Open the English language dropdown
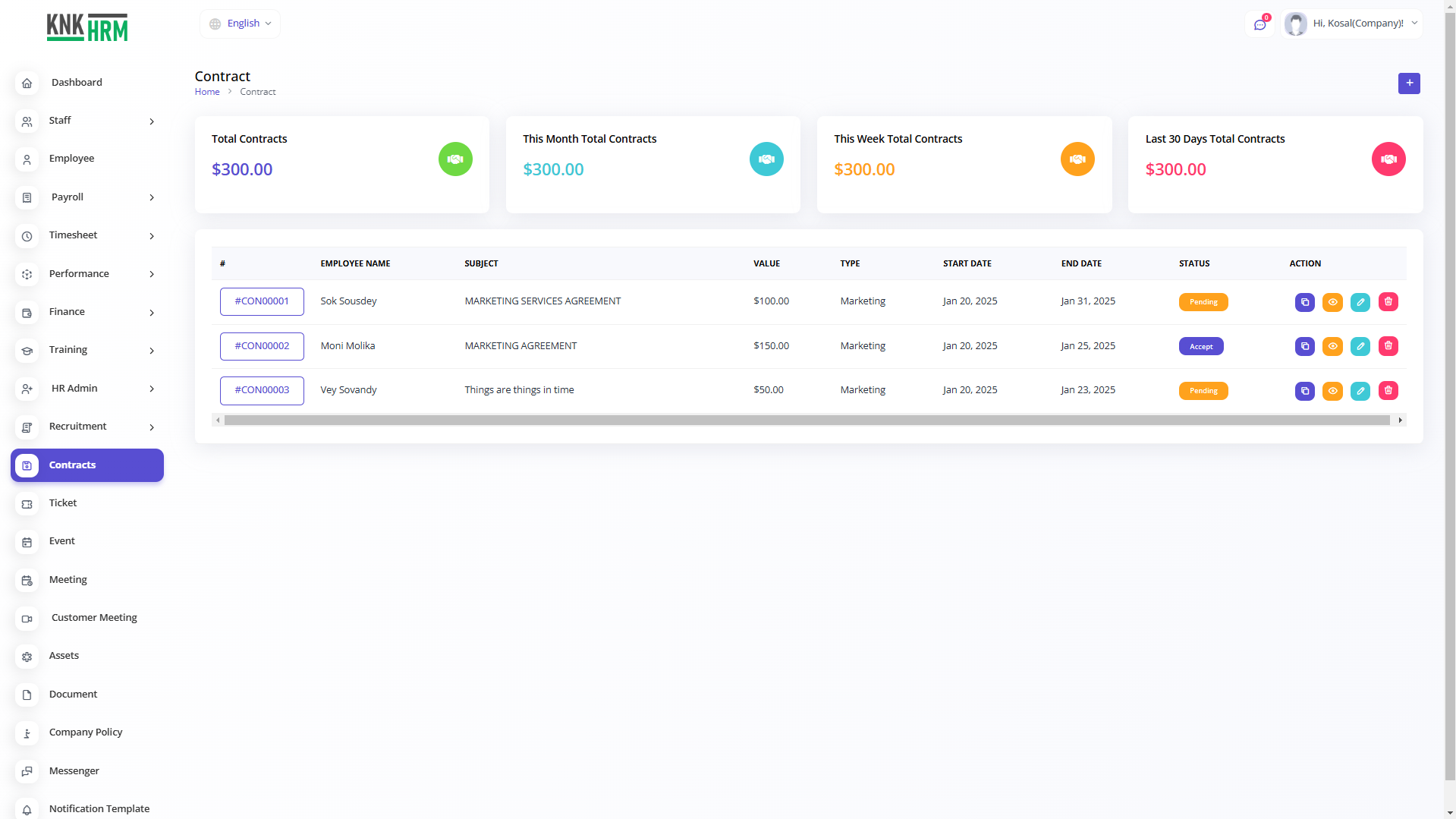Image resolution: width=1456 pixels, height=819 pixels. (241, 24)
